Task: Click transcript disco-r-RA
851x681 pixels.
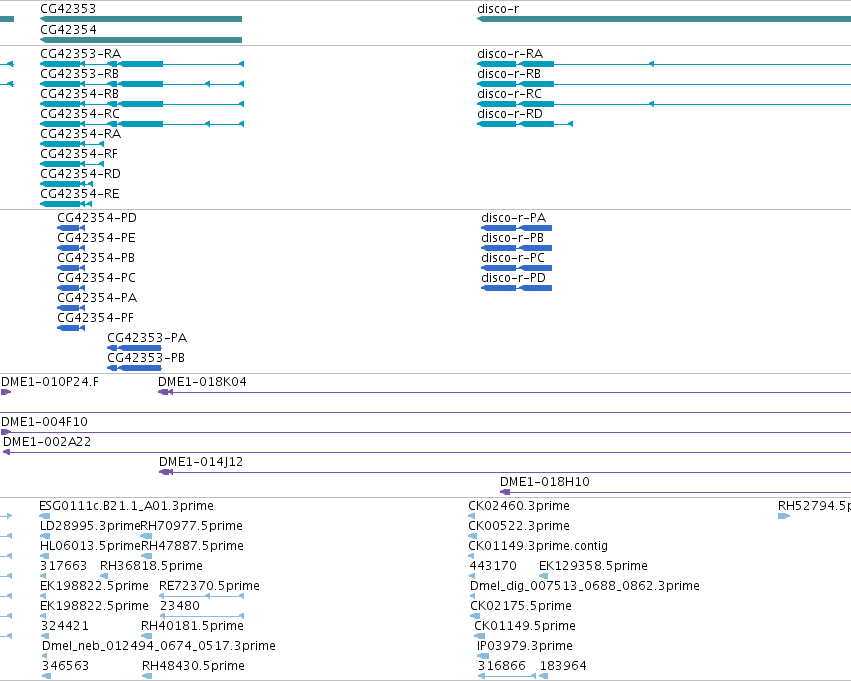Action: (664, 64)
